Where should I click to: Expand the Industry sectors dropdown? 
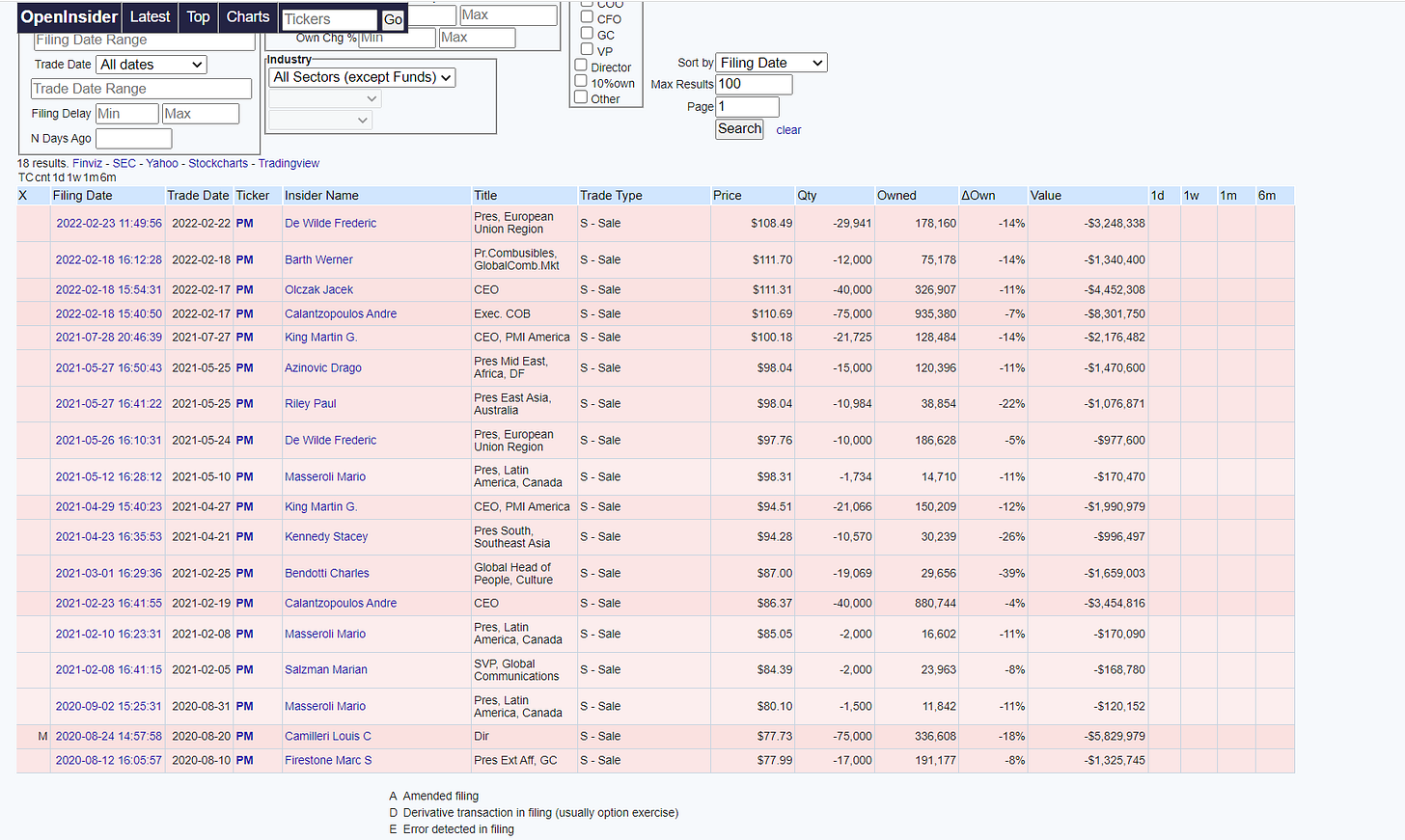[363, 77]
